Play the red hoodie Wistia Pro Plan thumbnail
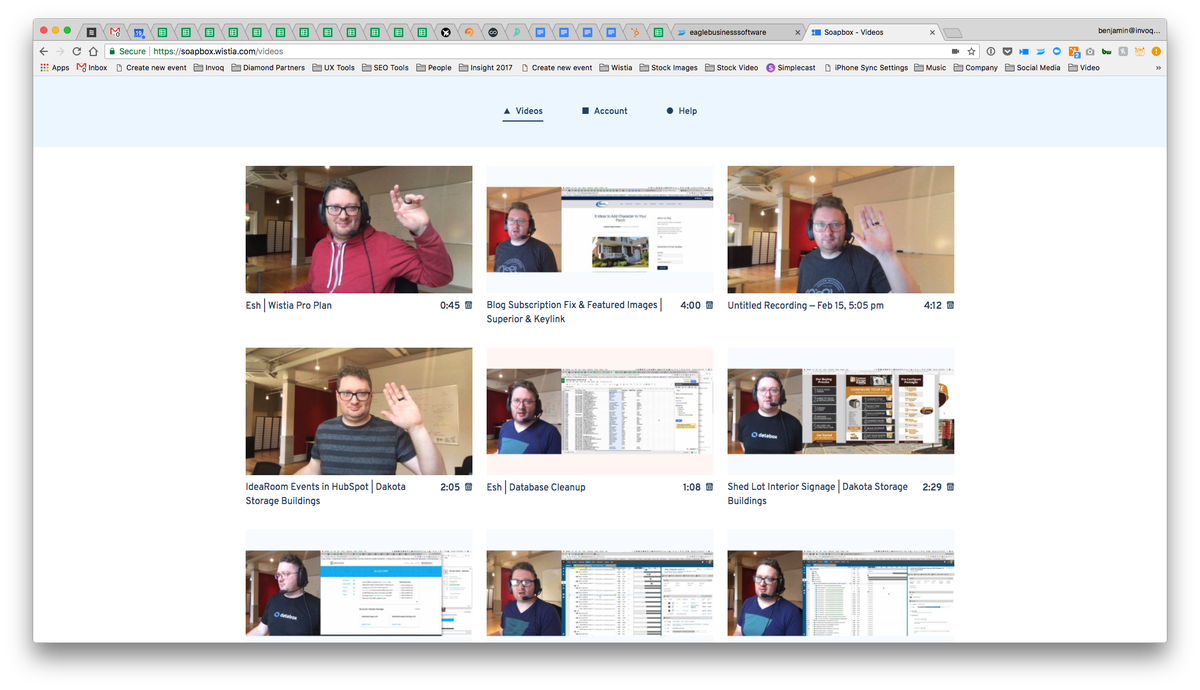1200x690 pixels. (x=359, y=229)
